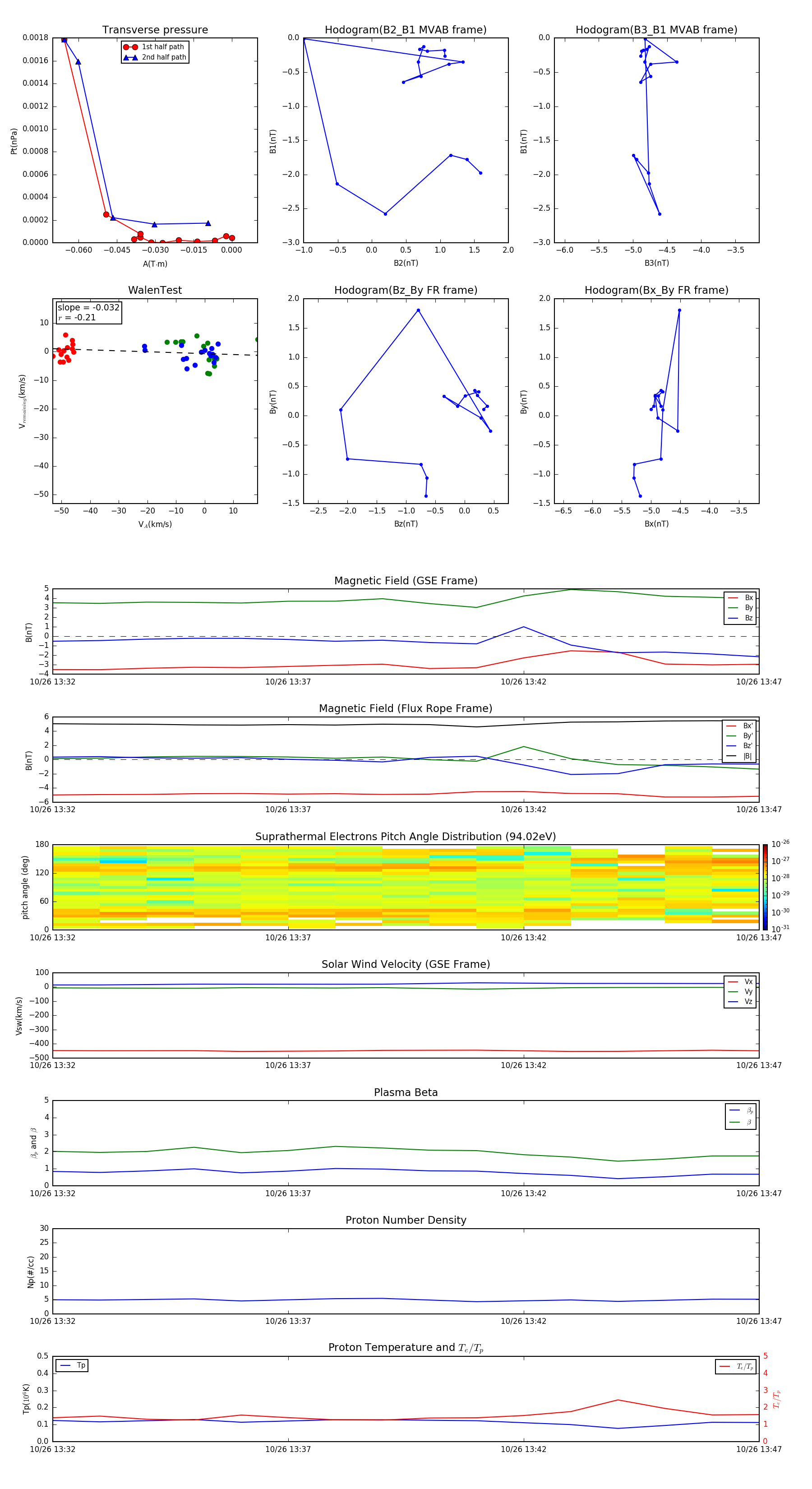Image resolution: width=812 pixels, height=1489 pixels.
Task: Click the |B| legend entry in flux rope plot
Action: coord(740,756)
